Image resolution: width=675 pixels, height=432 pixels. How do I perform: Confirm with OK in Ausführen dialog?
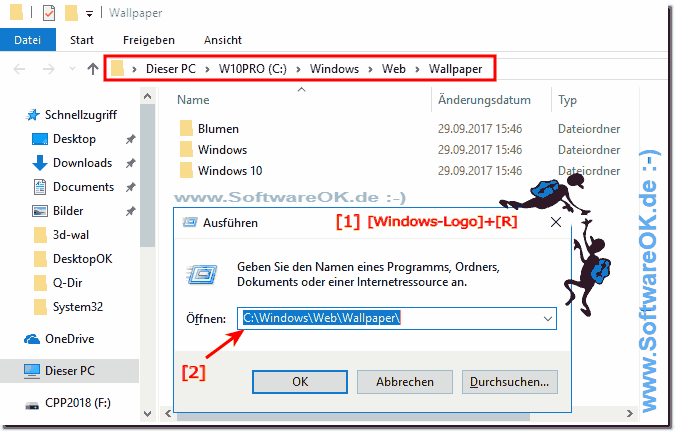click(x=300, y=382)
